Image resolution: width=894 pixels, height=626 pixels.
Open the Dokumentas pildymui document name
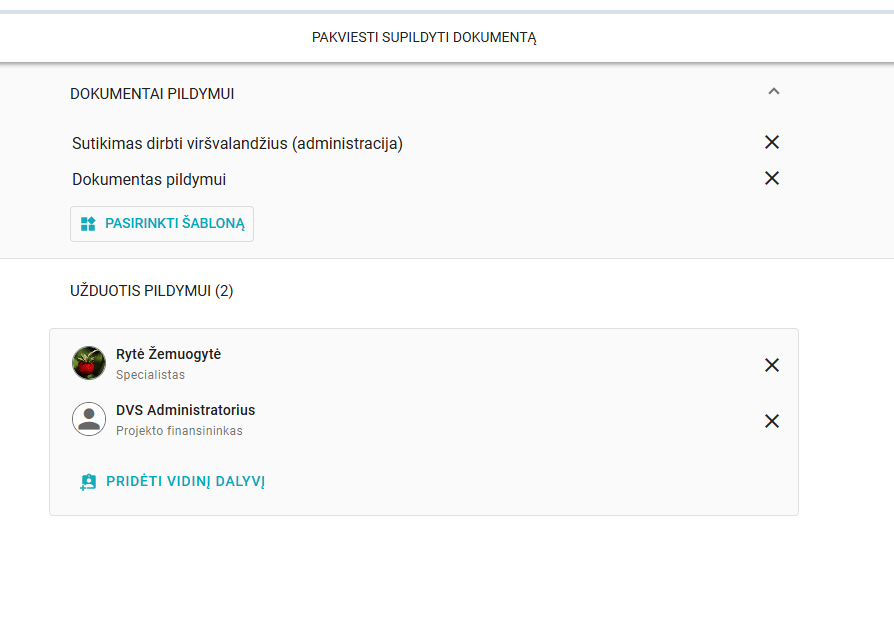[x=149, y=180]
